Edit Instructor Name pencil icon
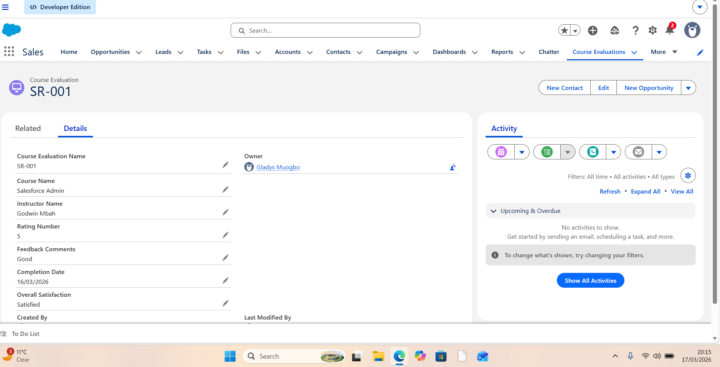The height and width of the screenshot is (367, 720). point(225,212)
